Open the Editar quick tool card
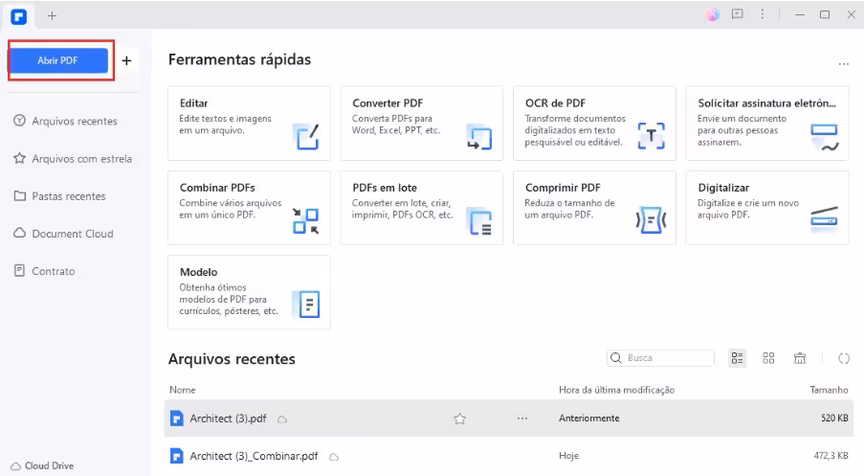Viewport: 864px width, 476px height. (x=248, y=123)
